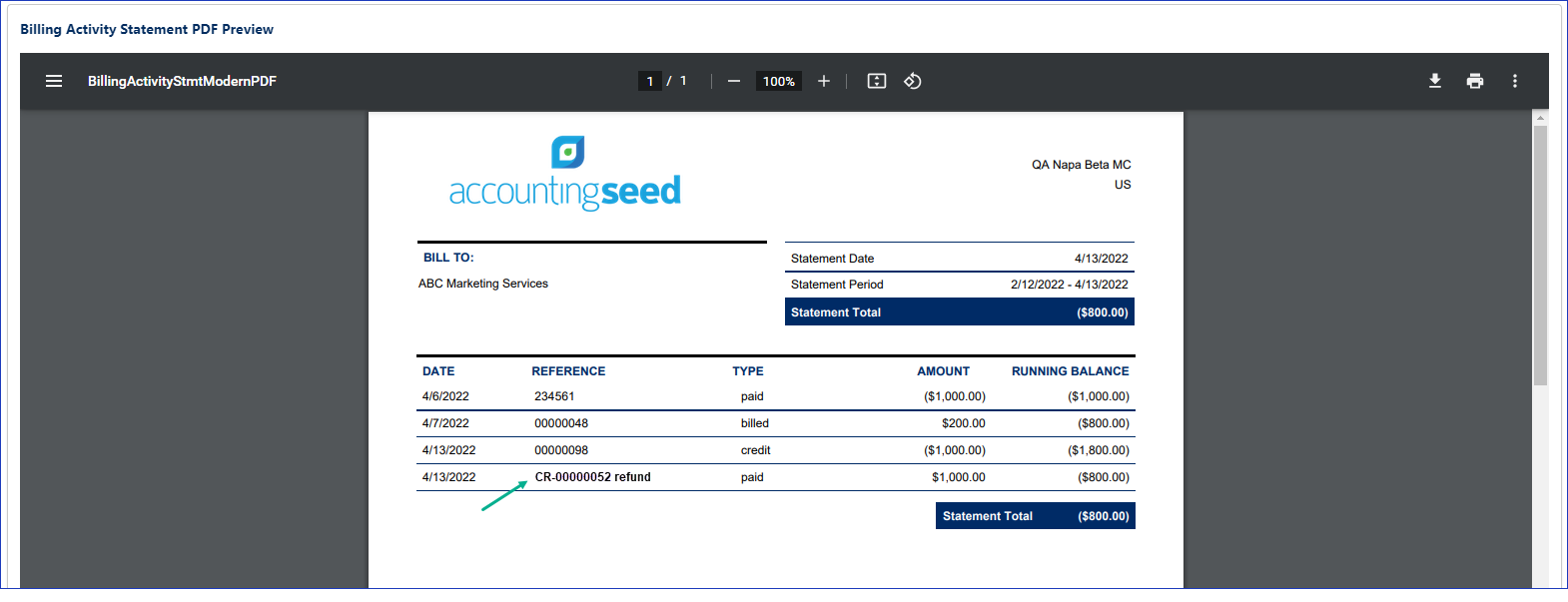Viewport: 1568px width, 602px height.
Task: Click the current page number field
Action: [650, 81]
